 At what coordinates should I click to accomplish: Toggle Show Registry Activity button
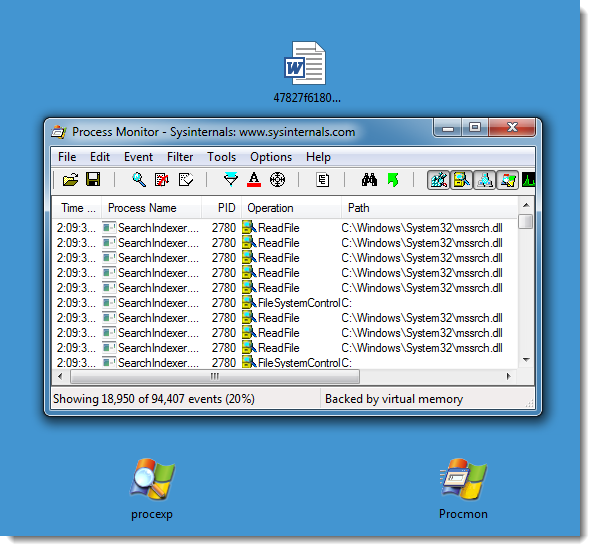coord(439,180)
